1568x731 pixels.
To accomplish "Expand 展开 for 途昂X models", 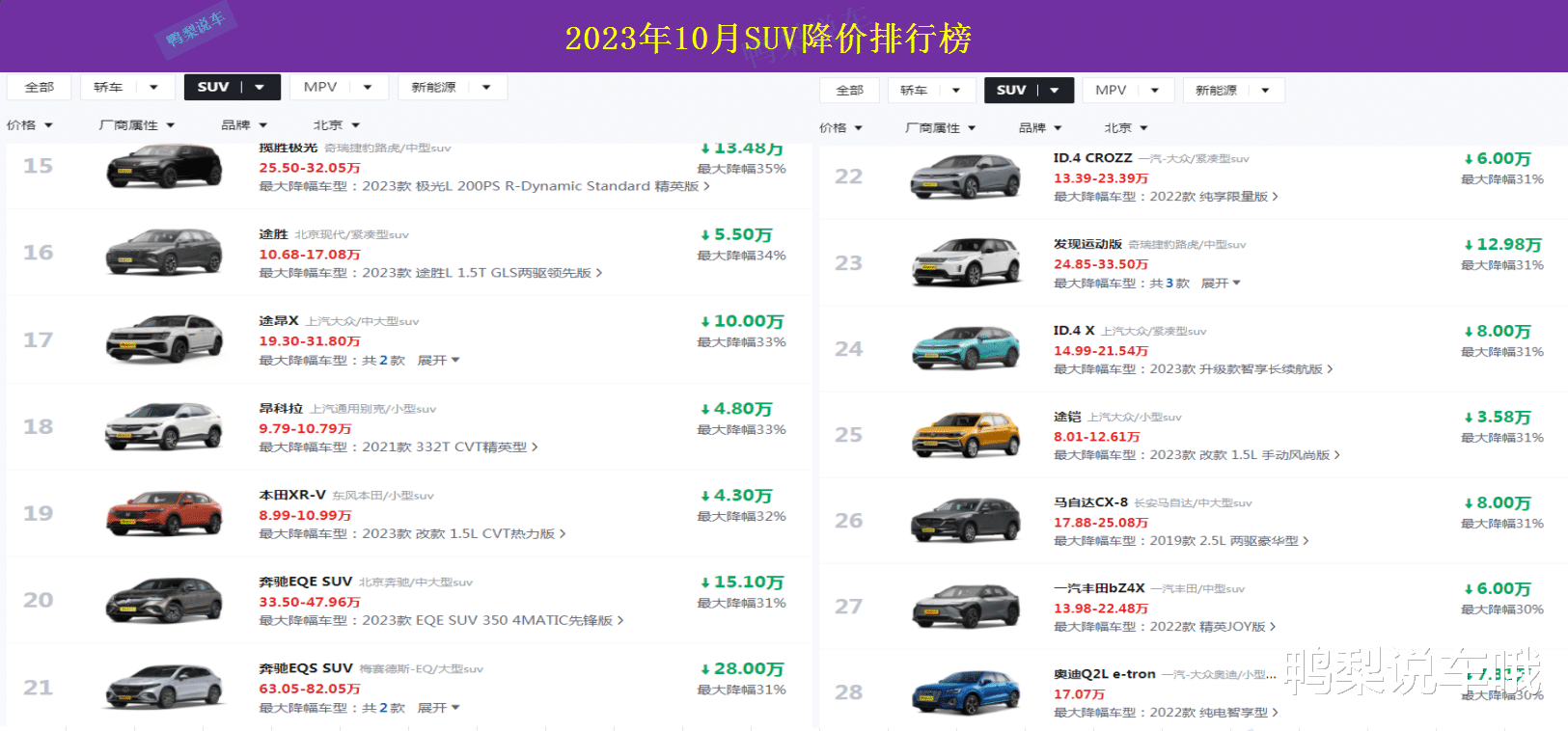I will (438, 360).
